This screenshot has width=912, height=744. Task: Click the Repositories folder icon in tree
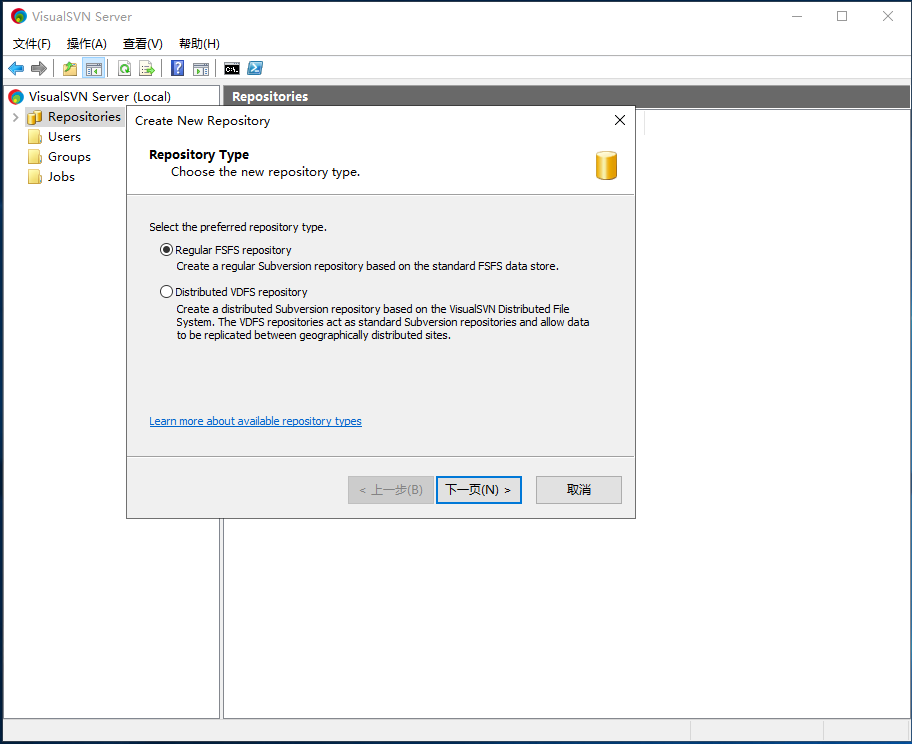pos(35,117)
